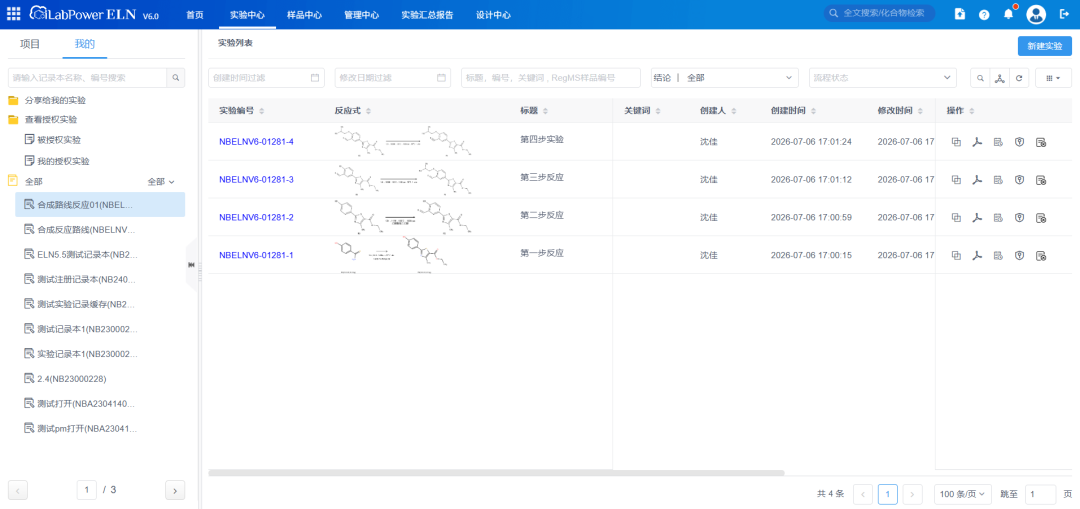
Task: Click the document log icon for NBELNV6-01281-3
Action: pos(997,180)
